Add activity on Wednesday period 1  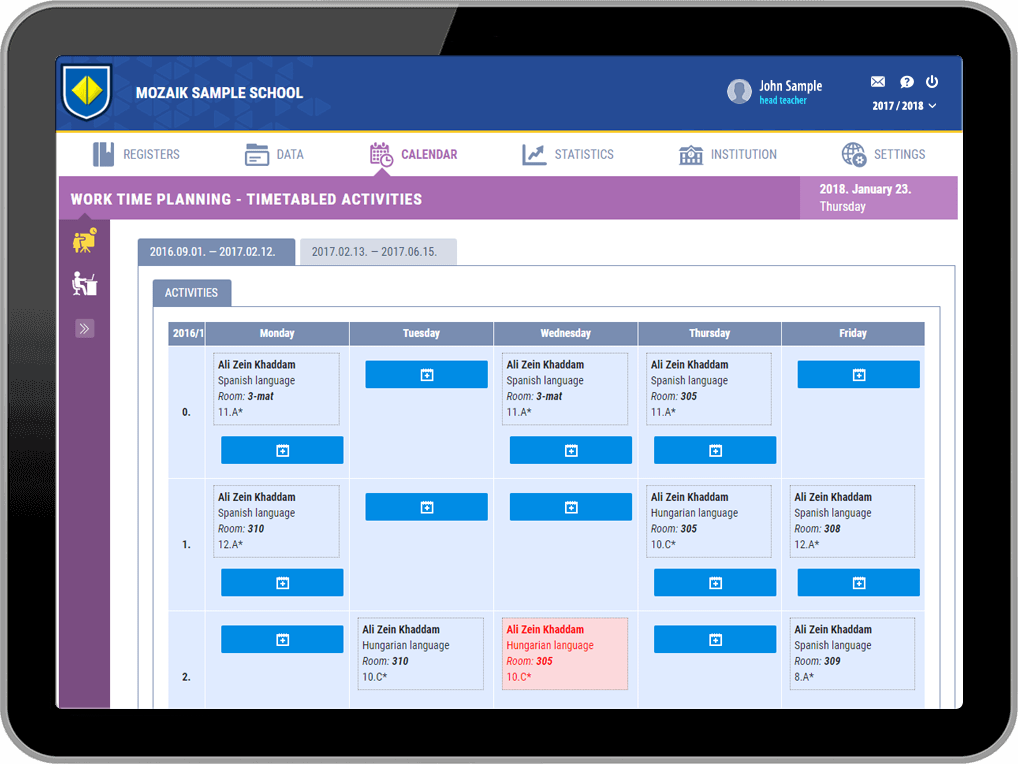pos(570,507)
